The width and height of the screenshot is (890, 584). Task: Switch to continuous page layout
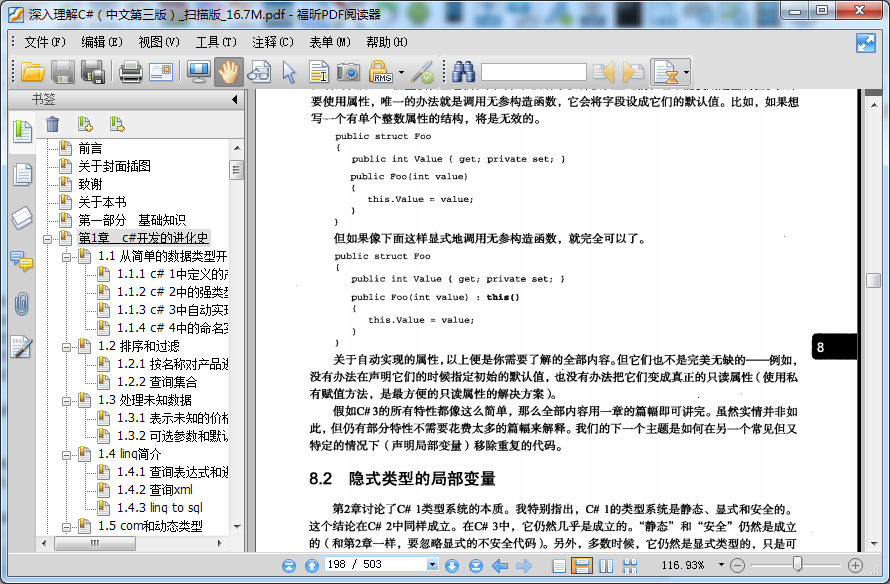click(x=582, y=565)
